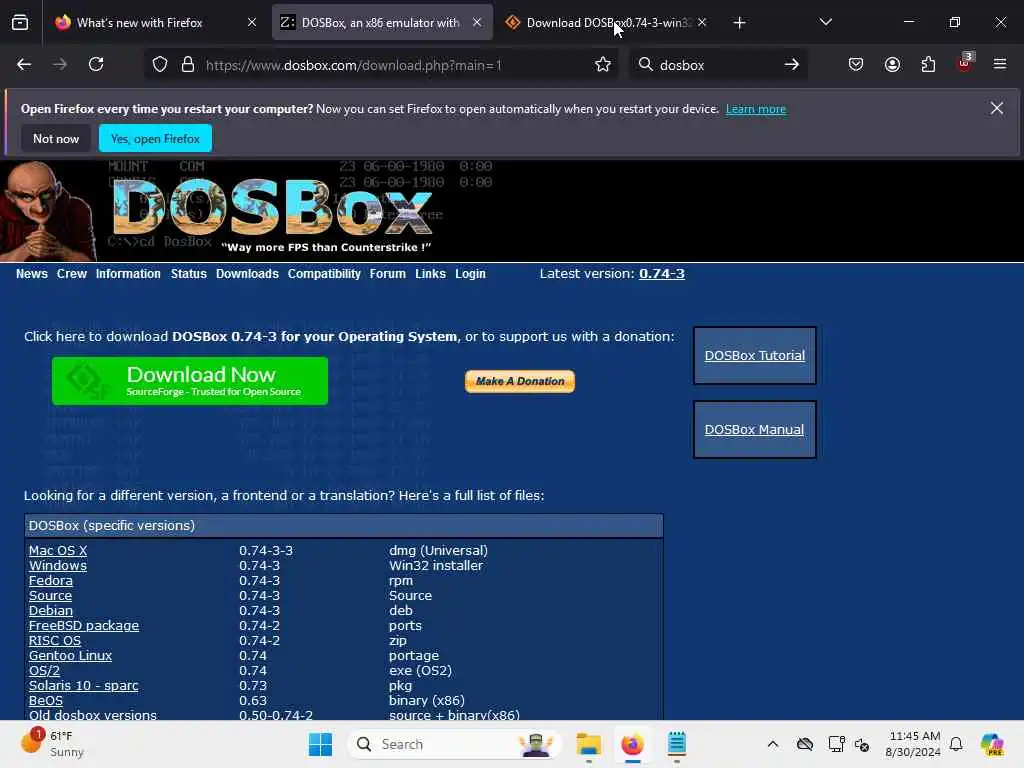Click the Login menu item

pyautogui.click(x=470, y=274)
